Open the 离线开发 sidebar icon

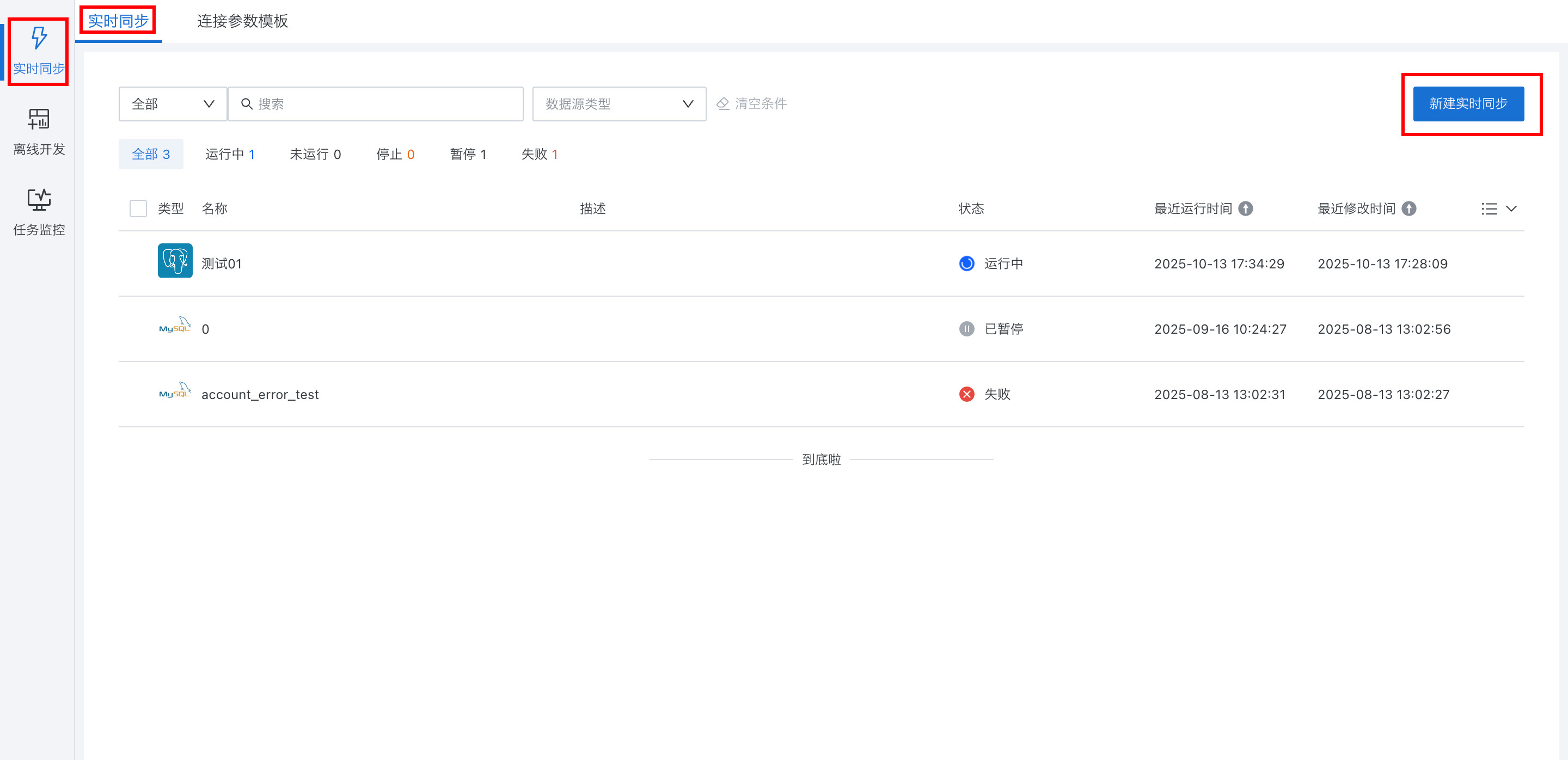39,119
